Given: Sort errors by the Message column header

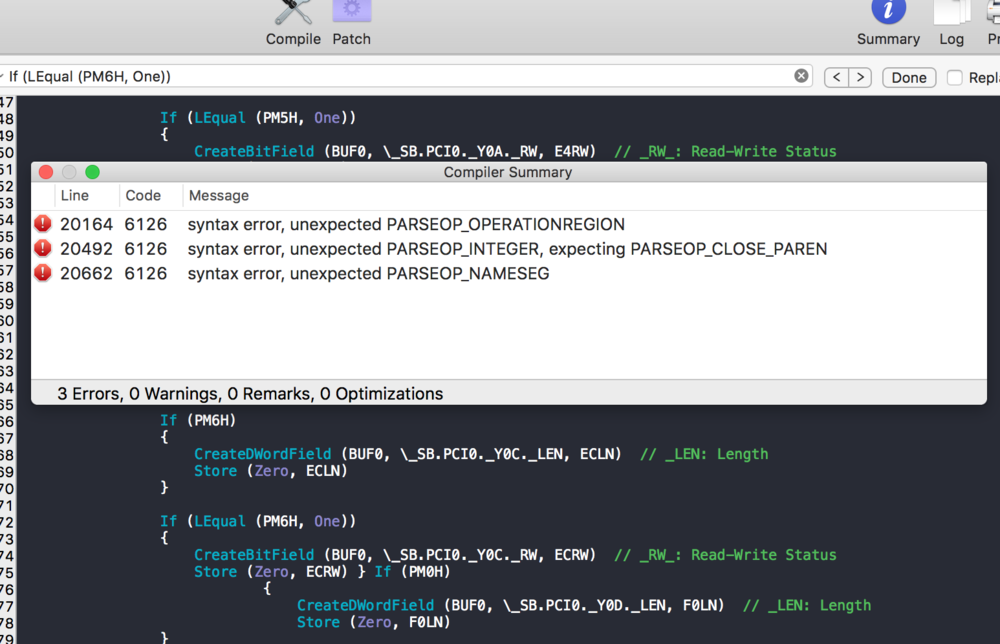Looking at the screenshot, I should pos(219,196).
